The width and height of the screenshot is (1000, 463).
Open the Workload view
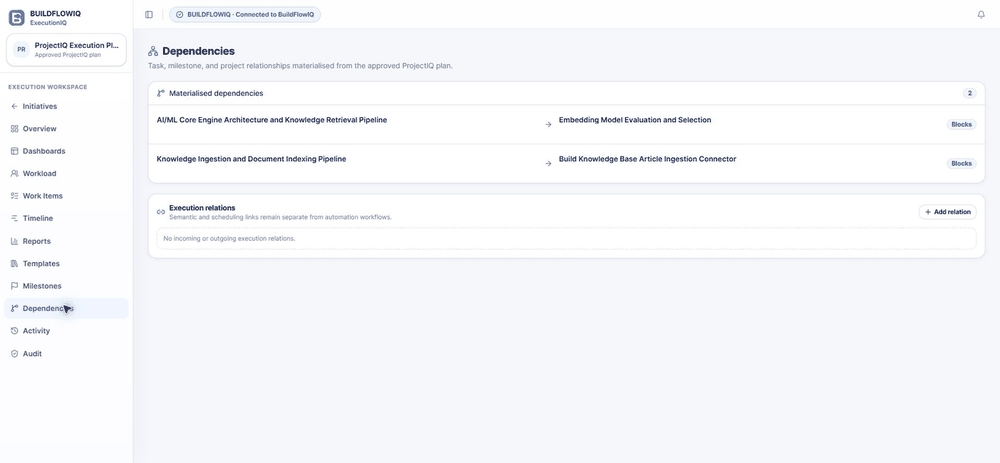66,173
